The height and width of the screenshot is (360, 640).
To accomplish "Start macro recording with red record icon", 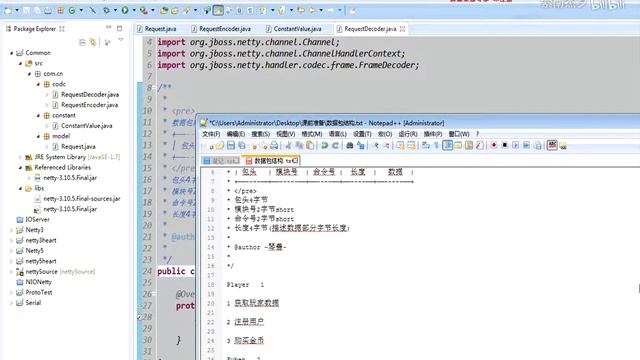I will (x=493, y=145).
